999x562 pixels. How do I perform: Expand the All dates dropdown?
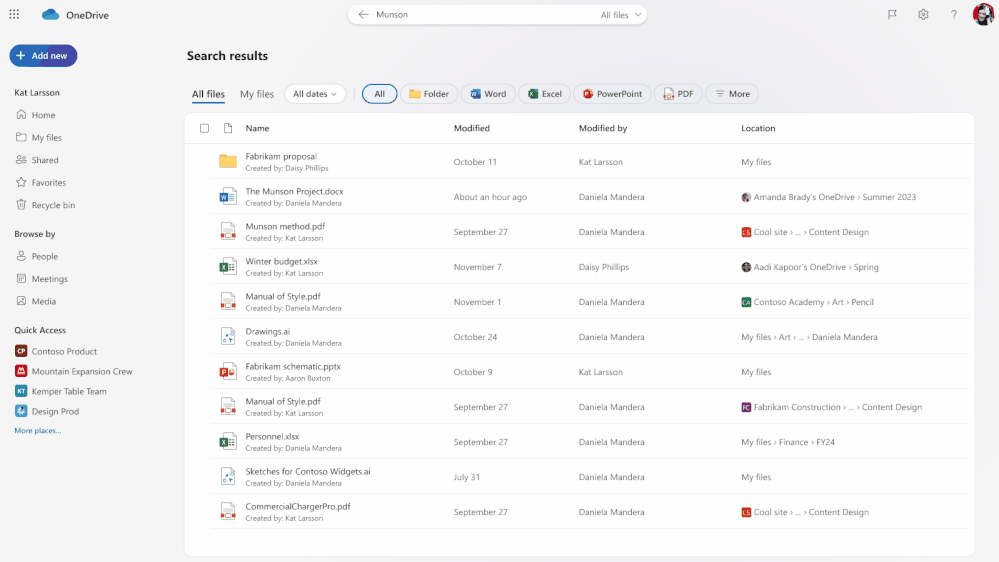click(x=315, y=94)
